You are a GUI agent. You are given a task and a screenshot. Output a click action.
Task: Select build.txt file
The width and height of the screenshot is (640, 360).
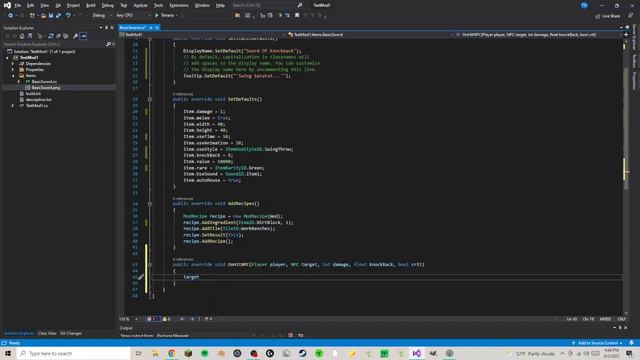(x=33, y=93)
